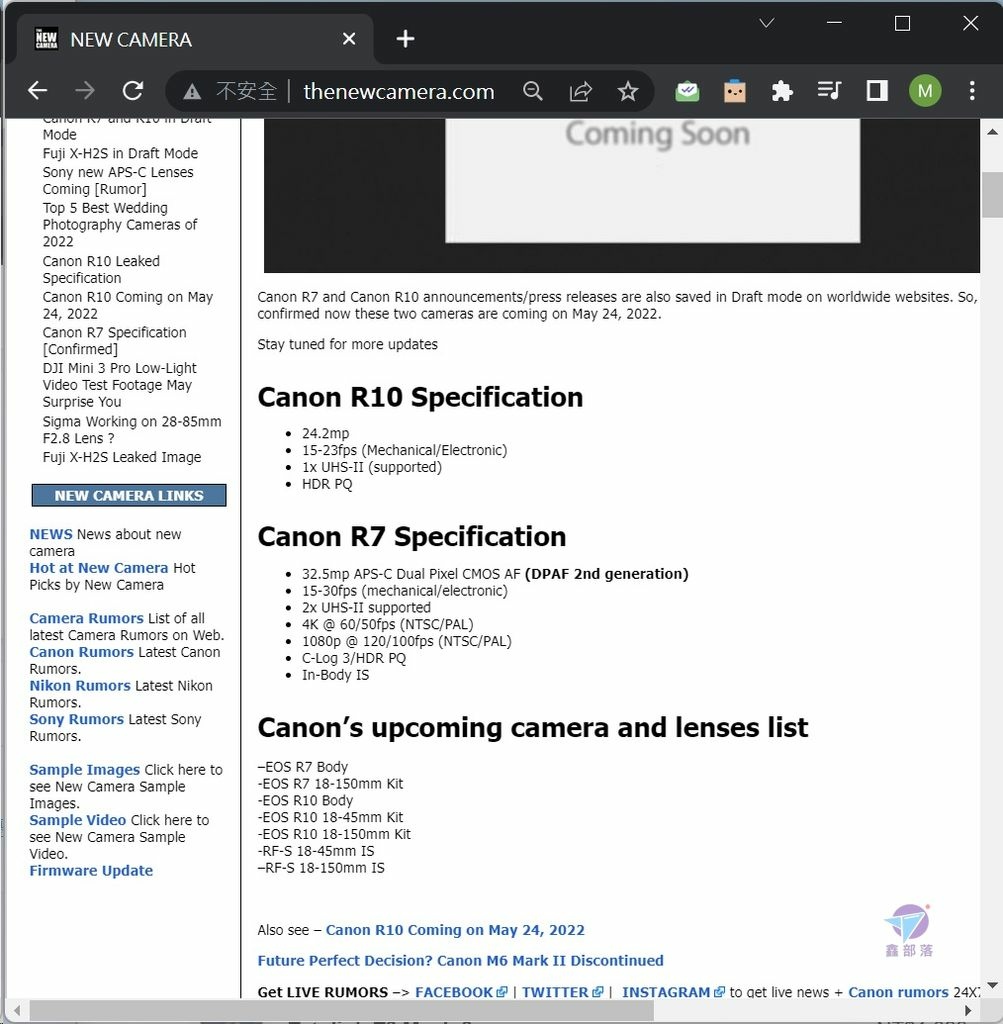Image resolution: width=1003 pixels, height=1024 pixels.
Task: Click the horizontal scrollbar right arrow
Action: [968, 1010]
